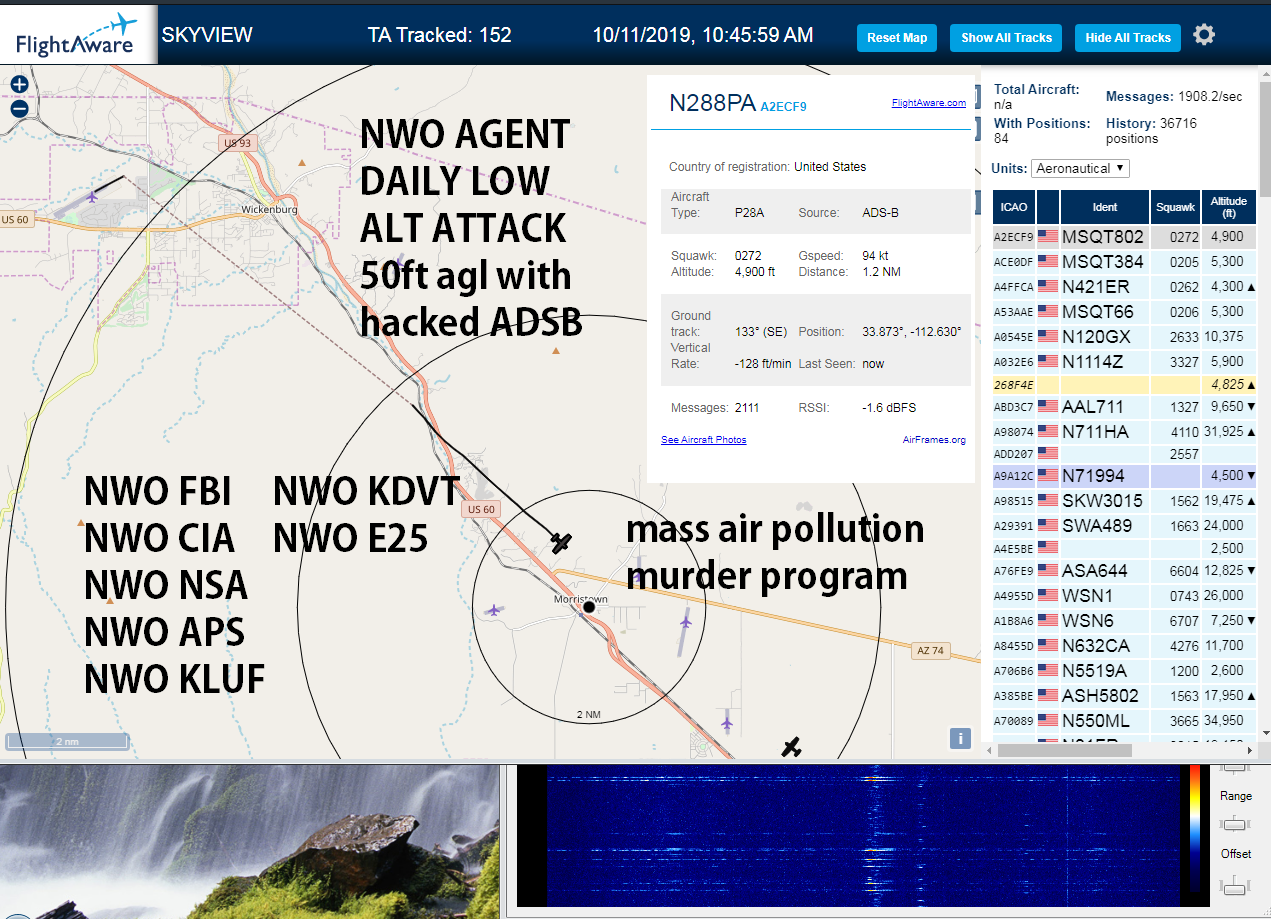Image resolution: width=1271 pixels, height=919 pixels.
Task: Click the US flag in the N421ER row
Action: pos(1048,286)
